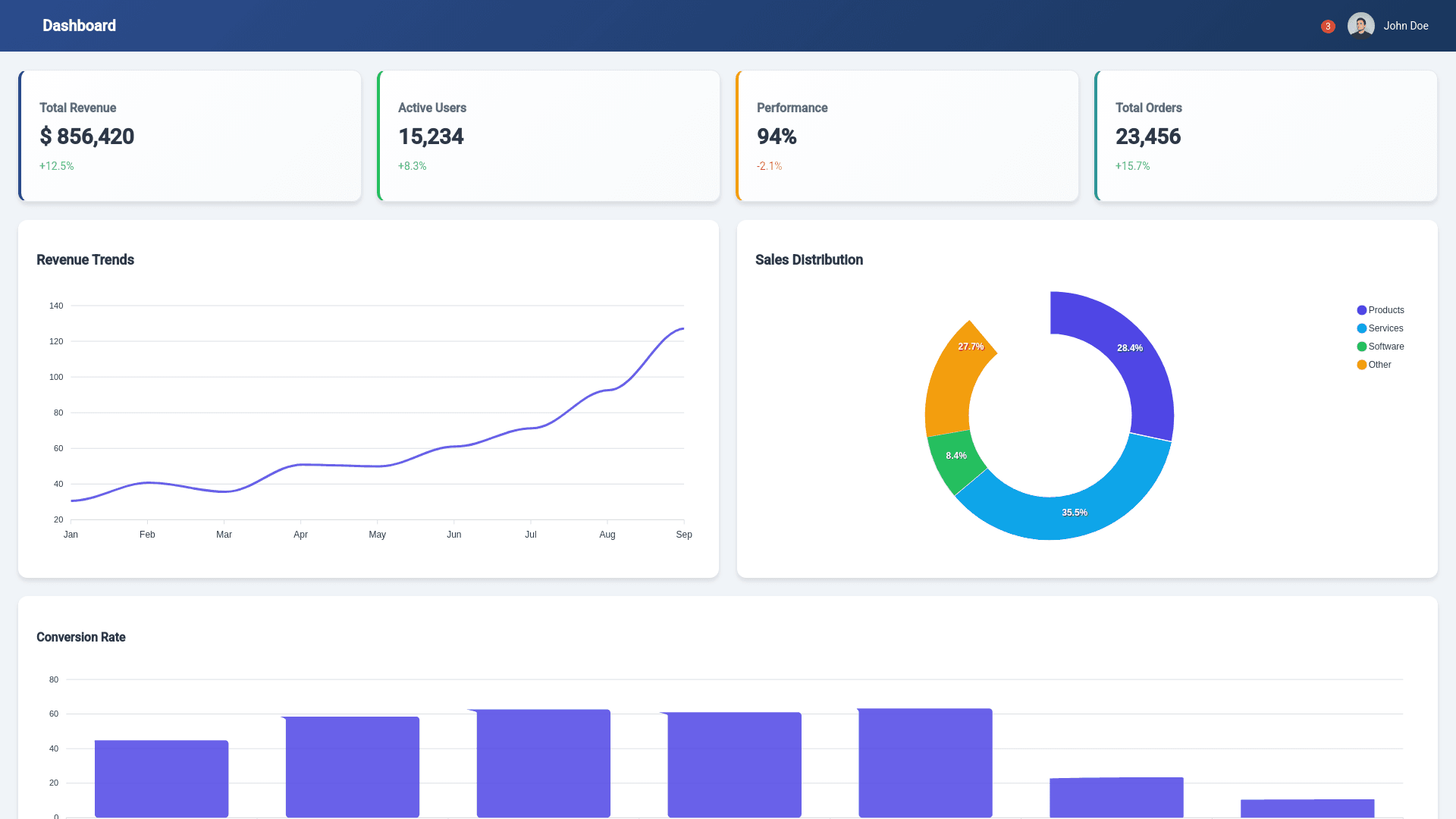Viewport: 1456px width, 819px height.
Task: Click the John Doe username
Action: [x=1405, y=26]
